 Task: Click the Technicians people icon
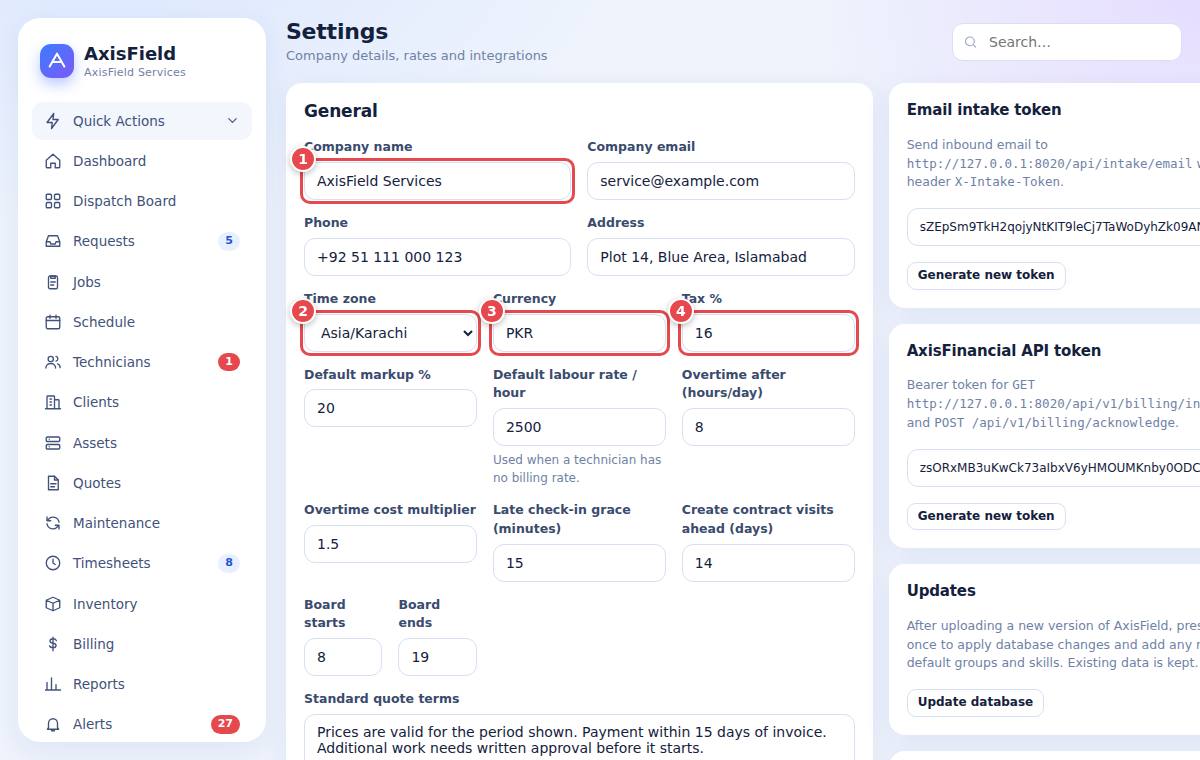point(53,362)
